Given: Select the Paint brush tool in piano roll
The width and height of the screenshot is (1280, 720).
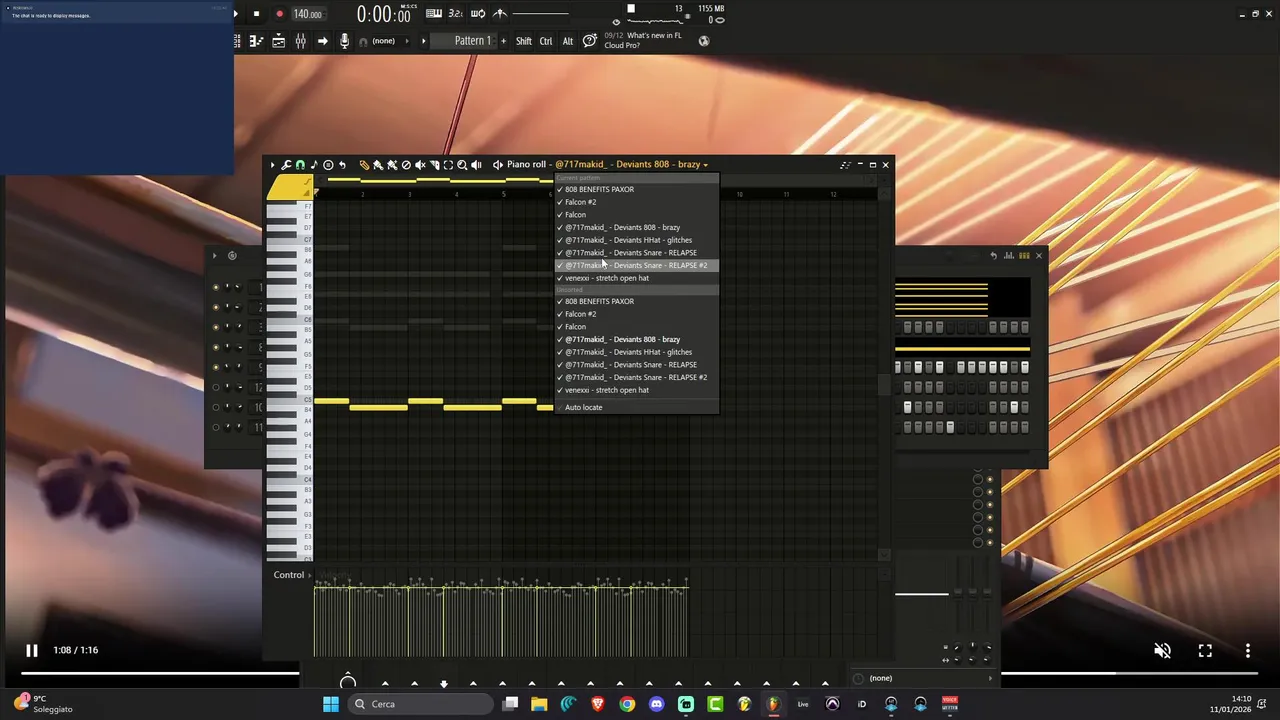Looking at the screenshot, I should point(378,165).
